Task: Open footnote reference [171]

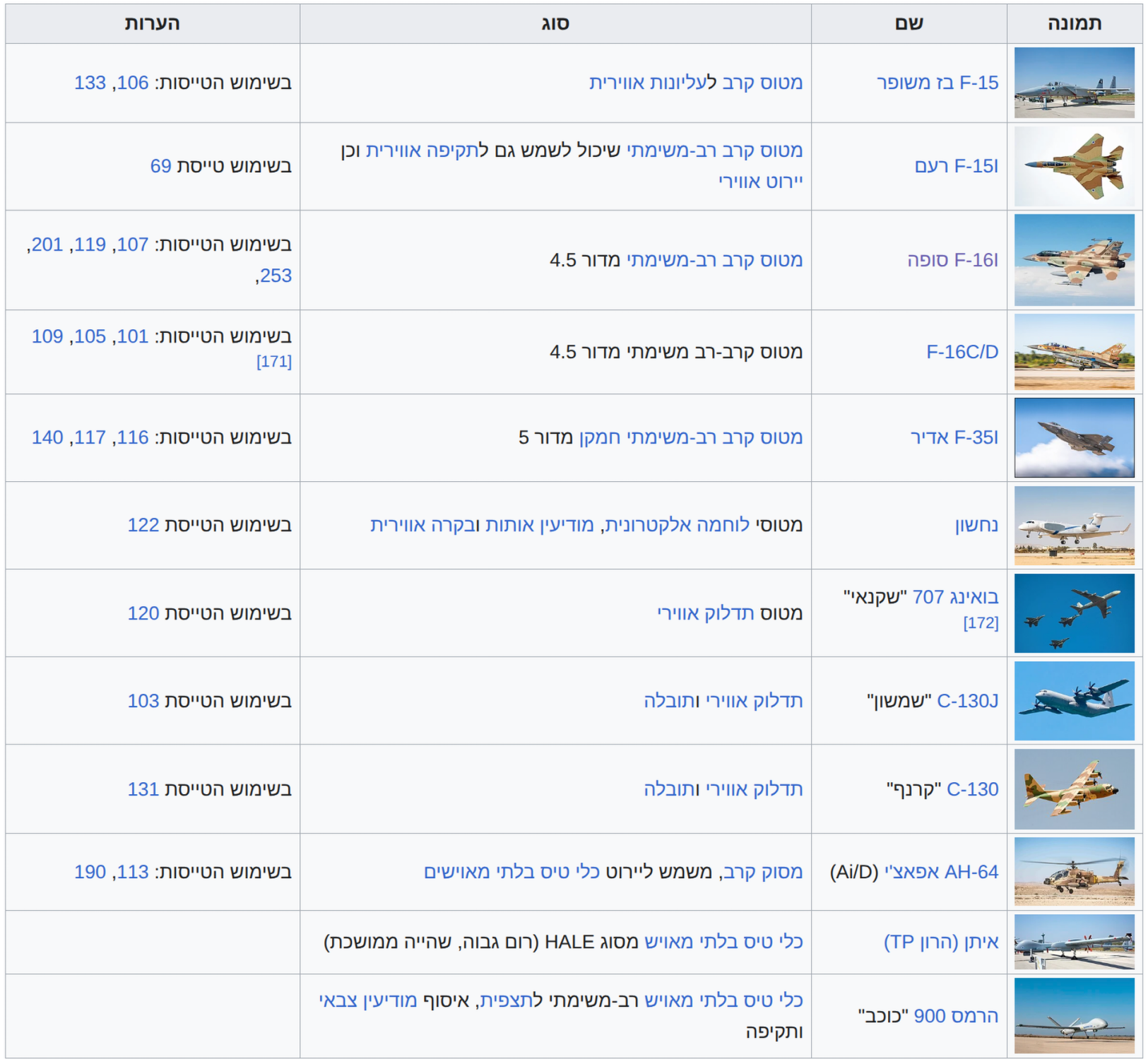Action: (274, 362)
